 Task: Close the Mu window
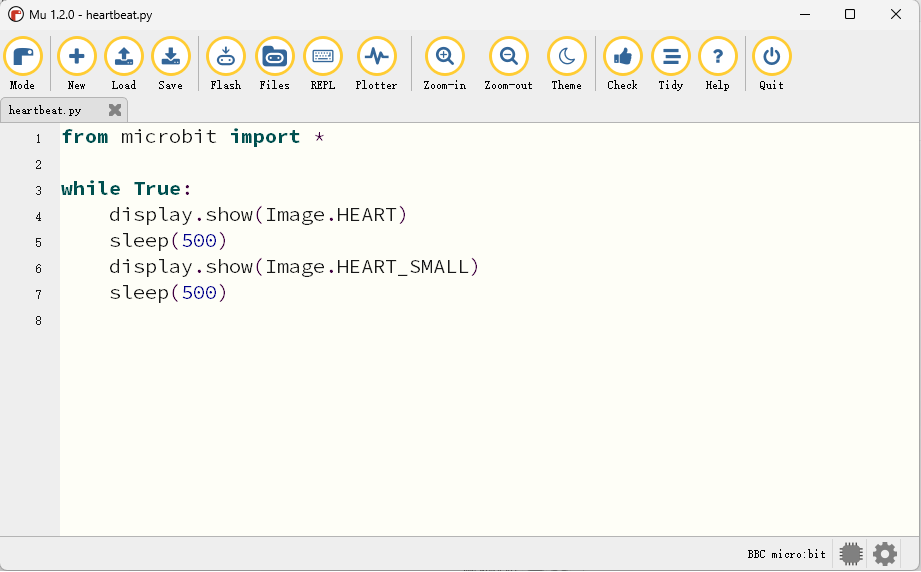[895, 14]
